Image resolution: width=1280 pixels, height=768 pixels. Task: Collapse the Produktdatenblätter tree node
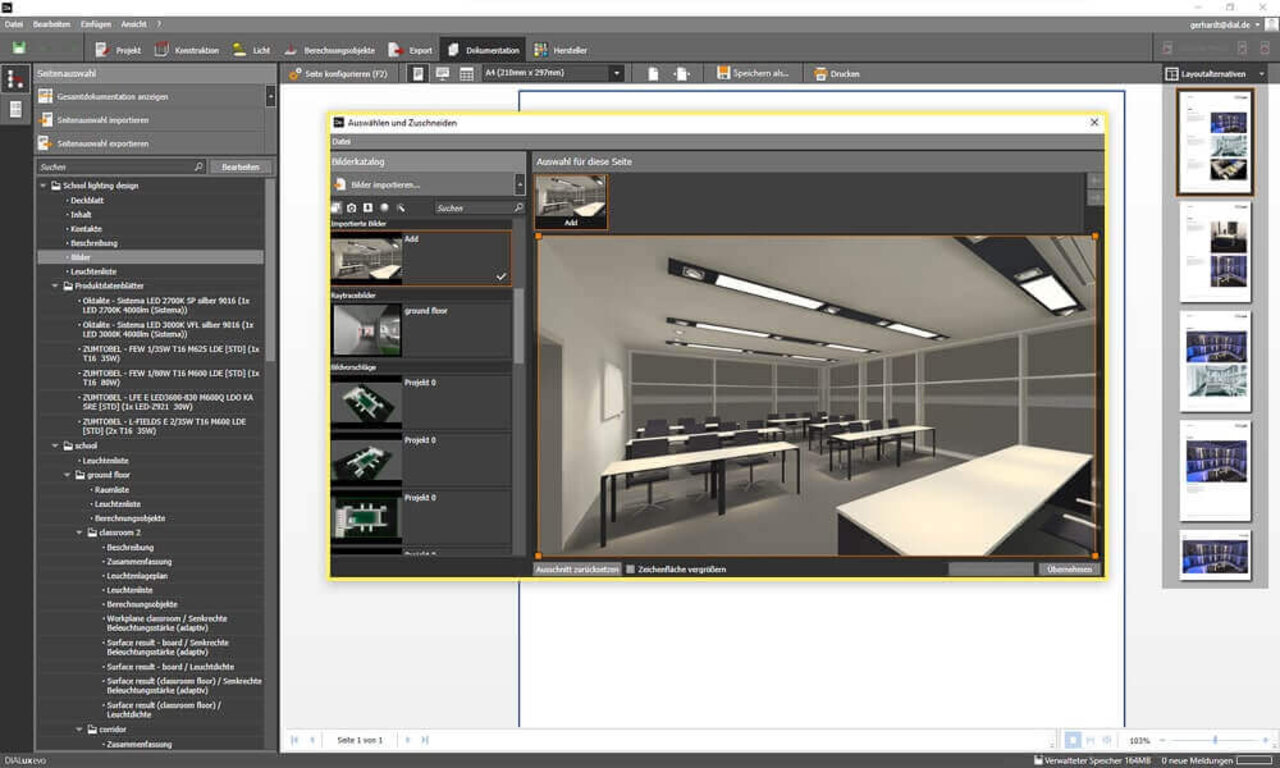(55, 286)
